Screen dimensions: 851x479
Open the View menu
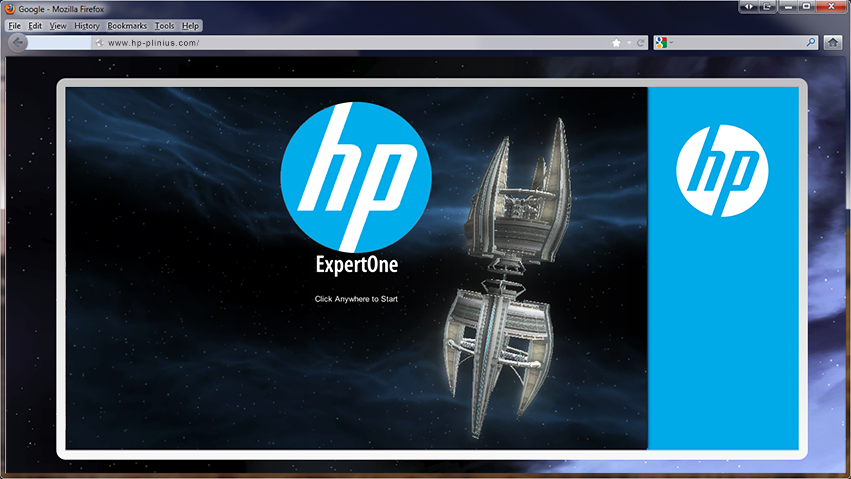coord(58,25)
